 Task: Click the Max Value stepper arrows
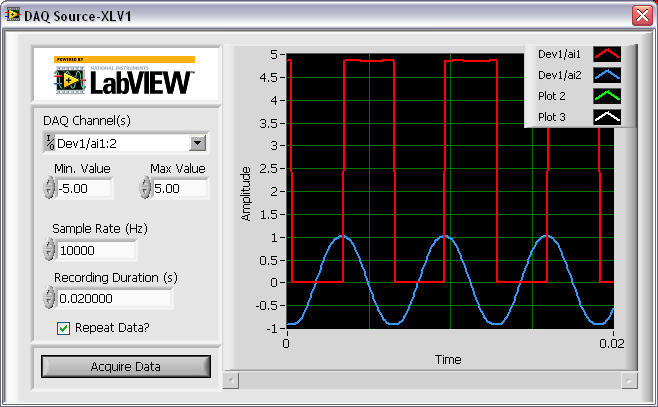(144, 188)
